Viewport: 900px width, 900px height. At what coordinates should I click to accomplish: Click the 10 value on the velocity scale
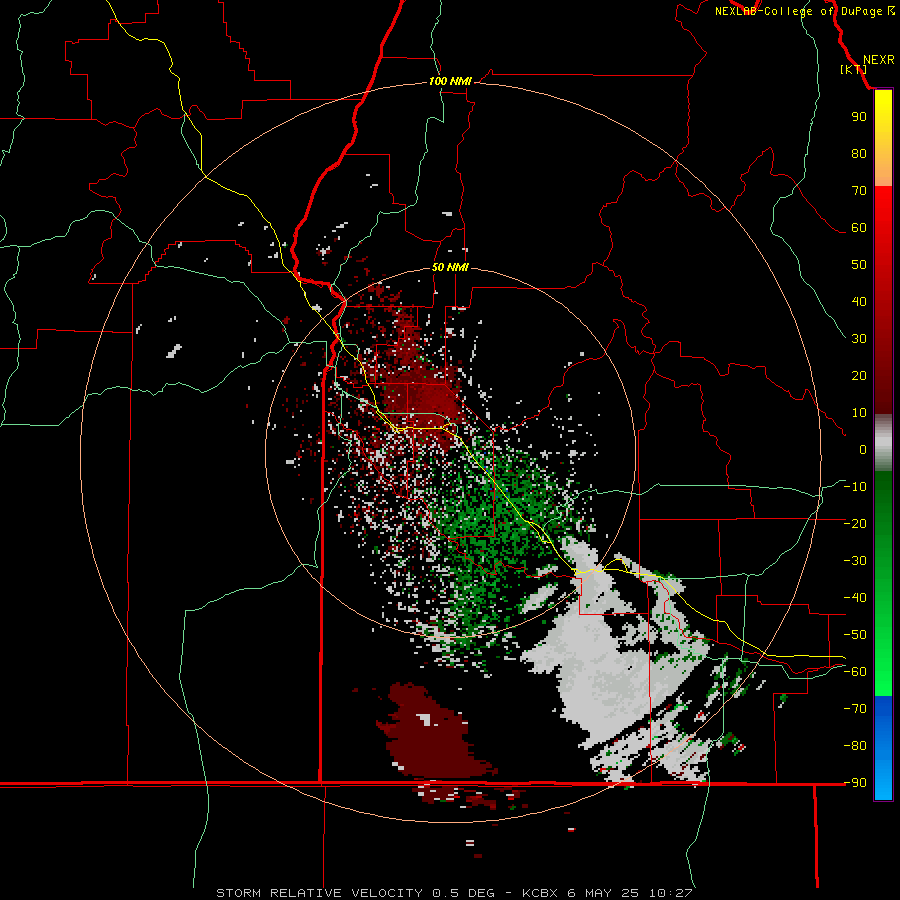click(x=859, y=413)
